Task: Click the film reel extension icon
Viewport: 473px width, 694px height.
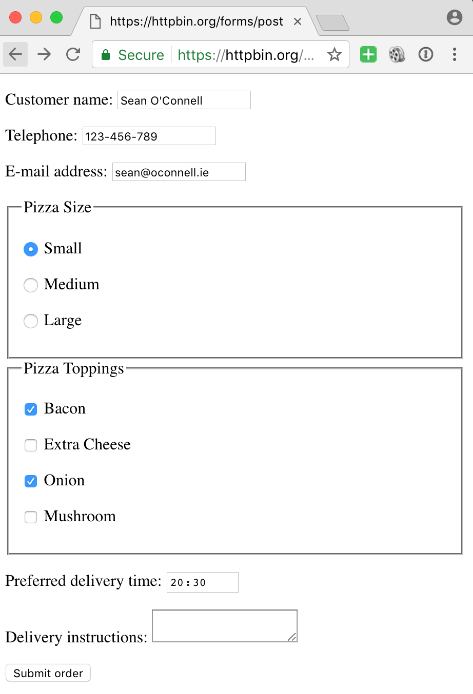Action: pyautogui.click(x=397, y=54)
